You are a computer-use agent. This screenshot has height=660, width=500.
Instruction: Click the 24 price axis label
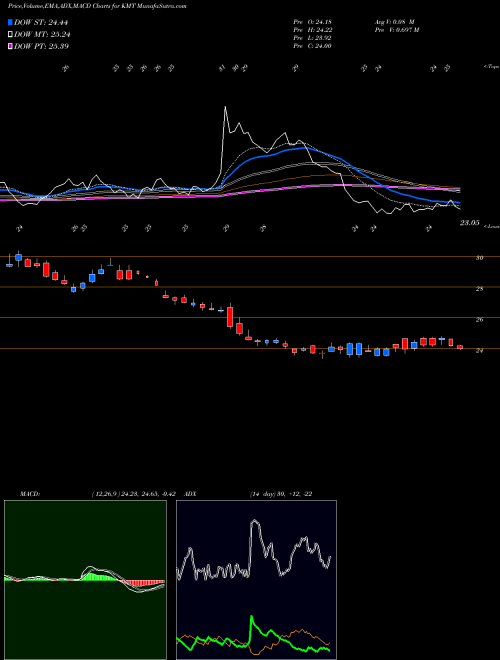coord(479,351)
